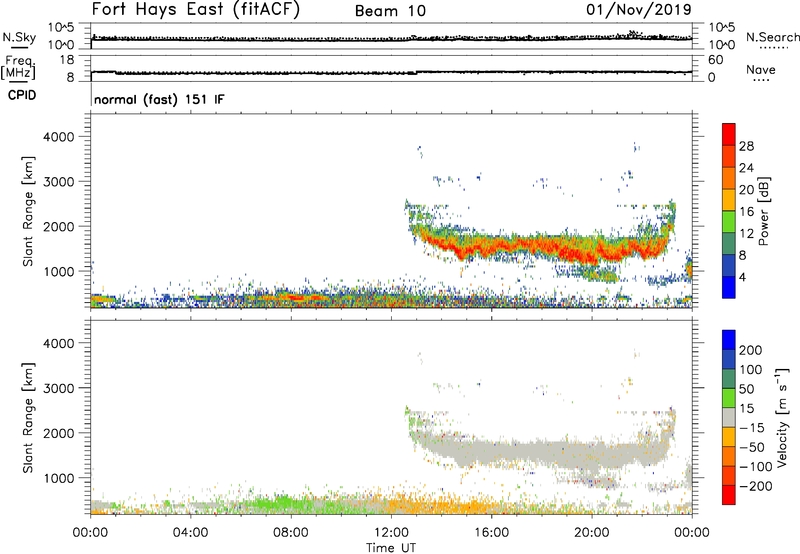Select the 100 label on the velocity colorbar
The image size is (800, 554).
click(x=751, y=370)
